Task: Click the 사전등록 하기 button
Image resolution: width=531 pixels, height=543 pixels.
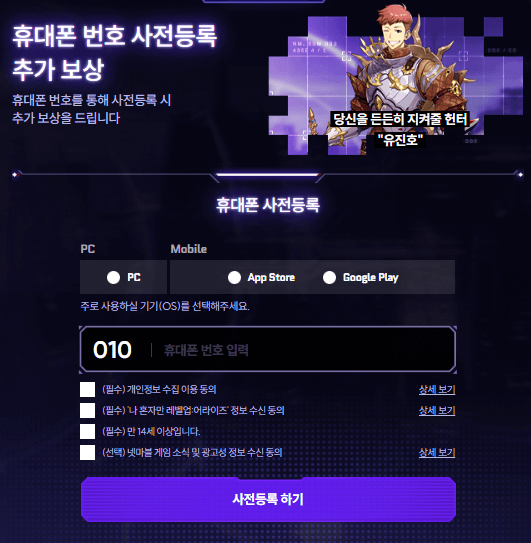Action: [268, 499]
